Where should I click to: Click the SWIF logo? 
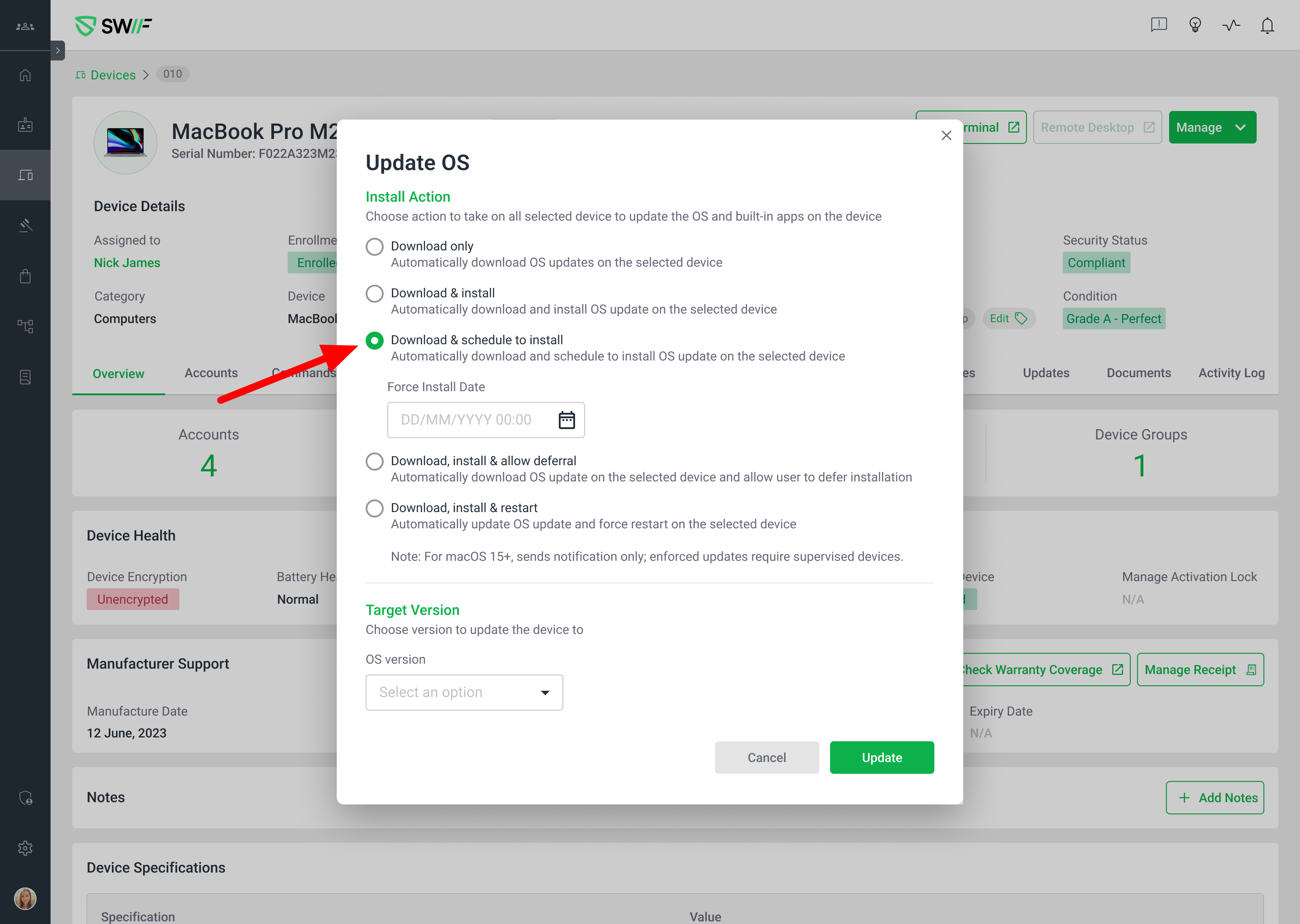point(113,26)
